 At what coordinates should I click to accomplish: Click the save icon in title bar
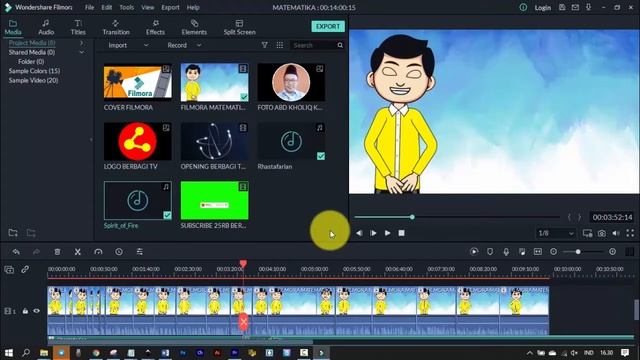562,7
